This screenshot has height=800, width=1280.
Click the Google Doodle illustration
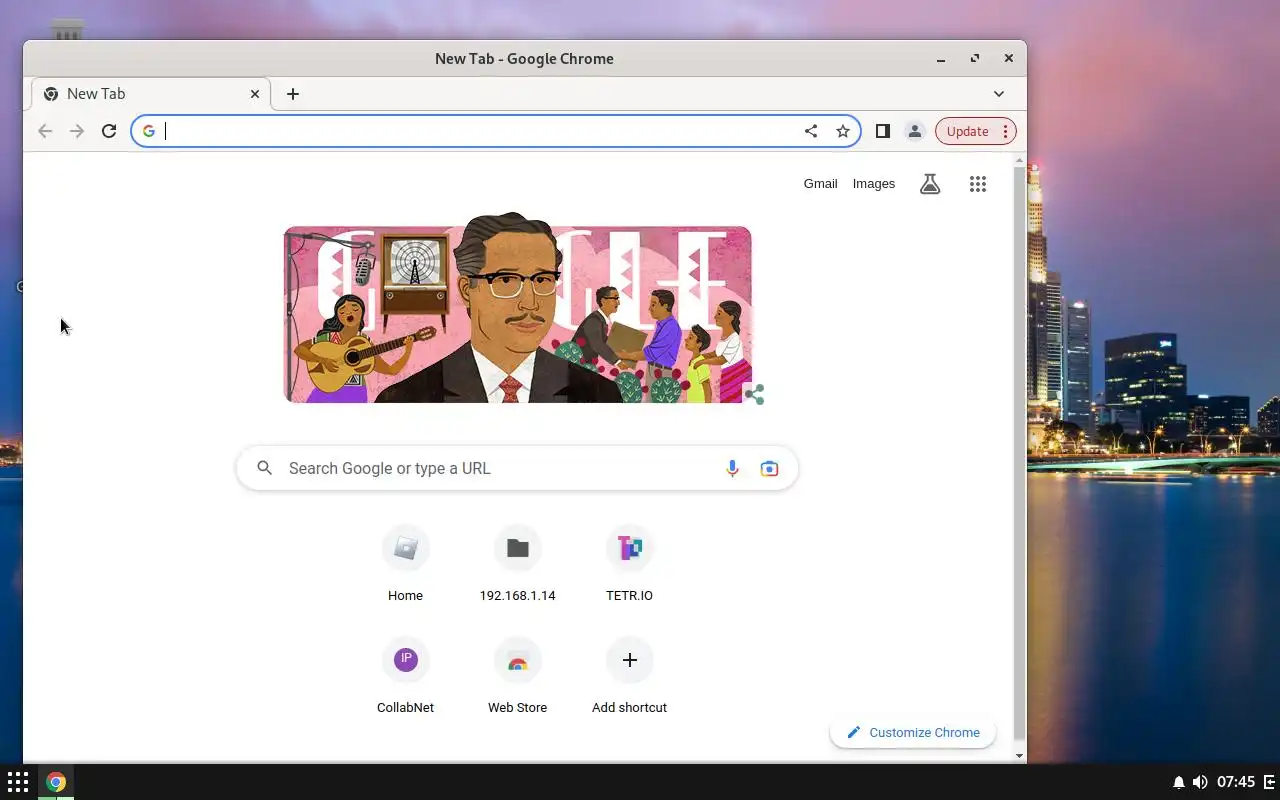click(517, 309)
